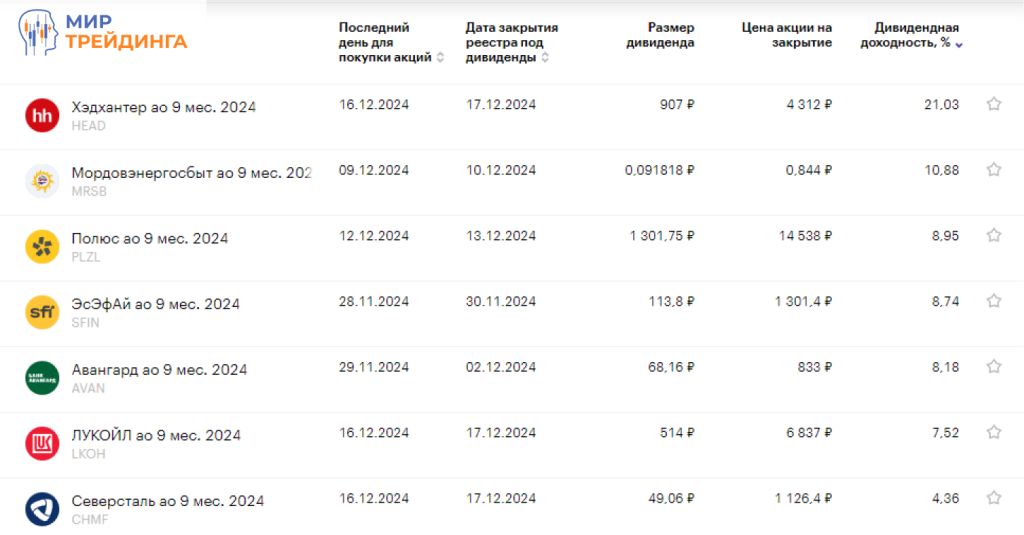
Task: Click the SFI company logo icon
Action: point(42,313)
